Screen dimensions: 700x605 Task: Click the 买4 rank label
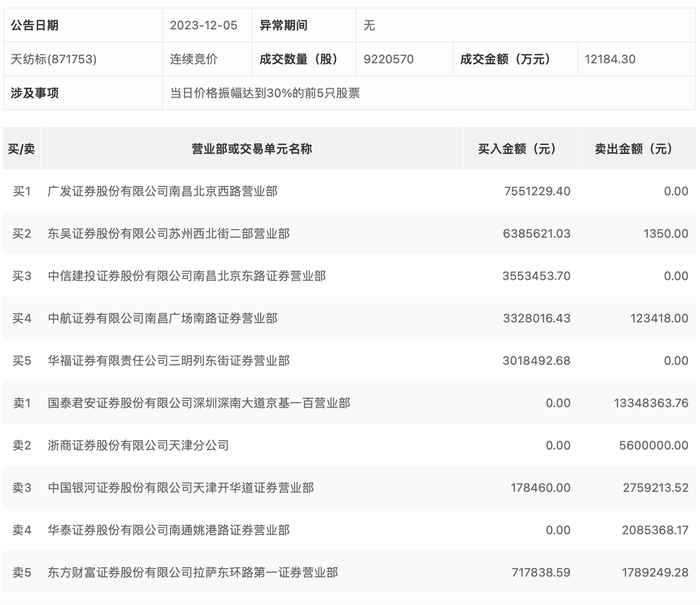pyautogui.click(x=21, y=318)
